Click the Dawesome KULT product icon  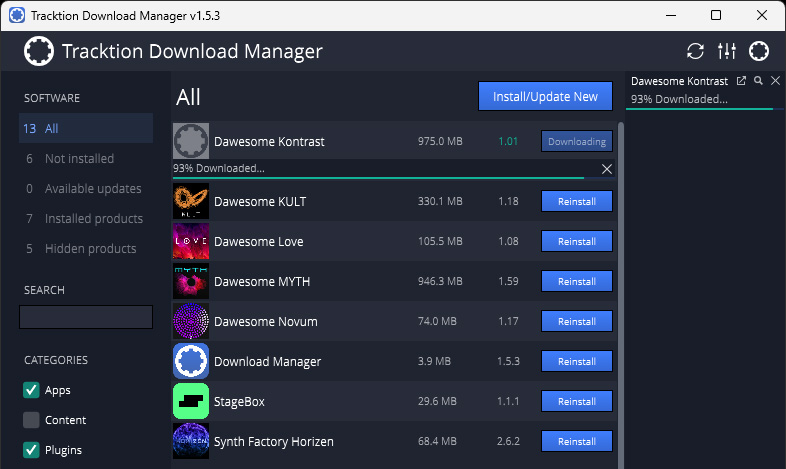point(191,201)
